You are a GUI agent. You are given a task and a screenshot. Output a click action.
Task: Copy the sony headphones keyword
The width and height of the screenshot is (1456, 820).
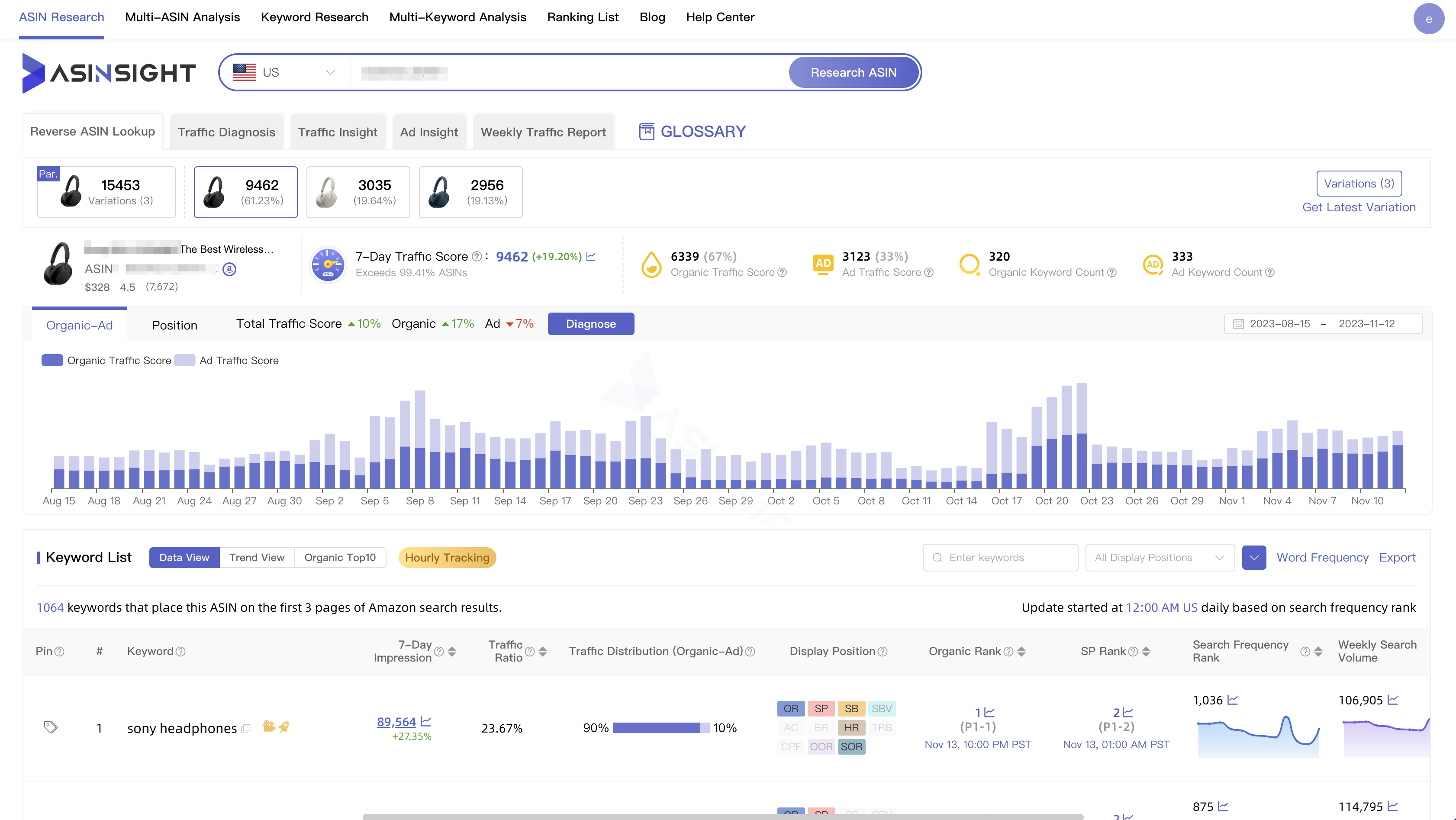pyautogui.click(x=246, y=728)
